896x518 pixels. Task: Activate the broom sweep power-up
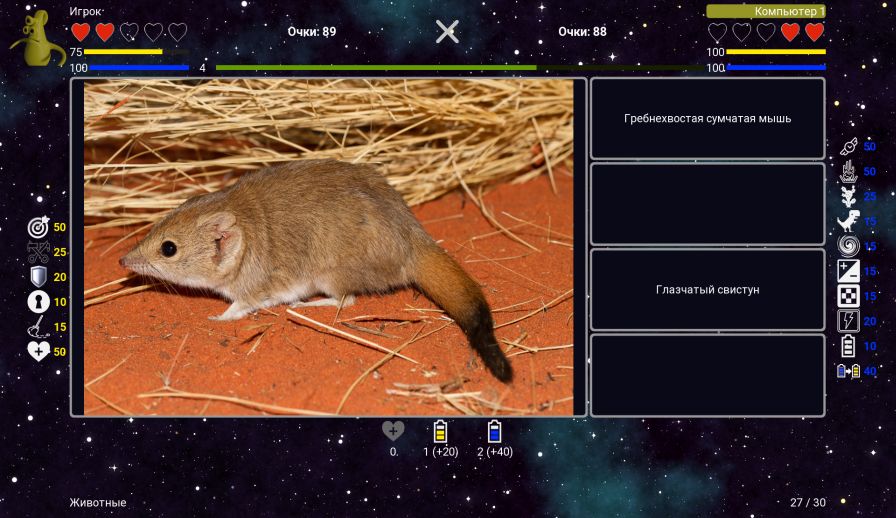point(38,326)
